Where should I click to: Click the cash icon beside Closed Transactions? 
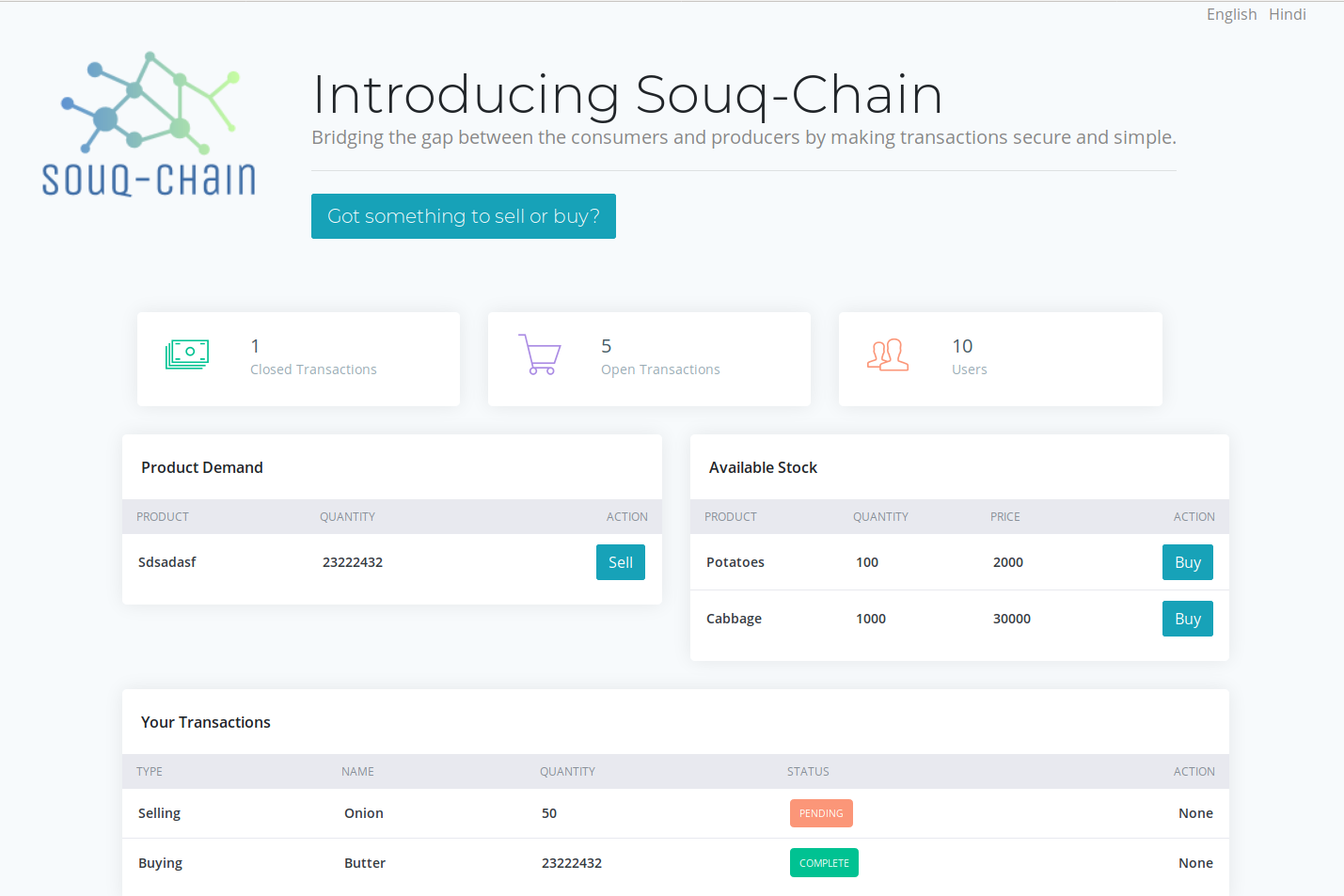click(x=187, y=354)
